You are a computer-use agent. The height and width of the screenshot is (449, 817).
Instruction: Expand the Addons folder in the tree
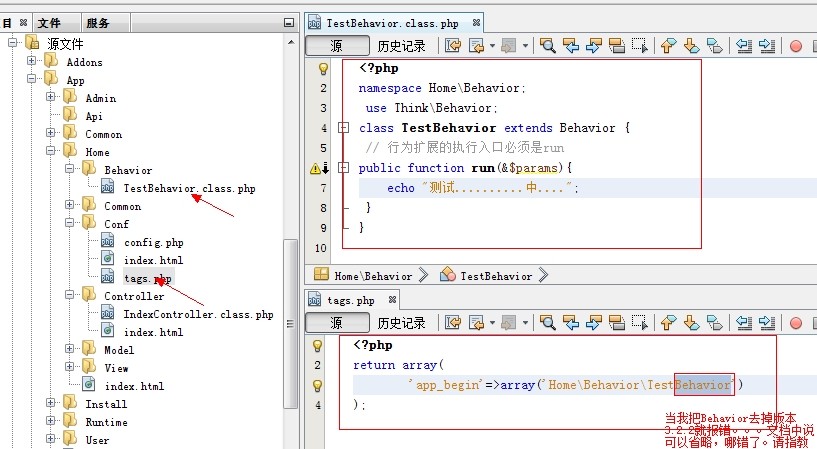pos(33,62)
